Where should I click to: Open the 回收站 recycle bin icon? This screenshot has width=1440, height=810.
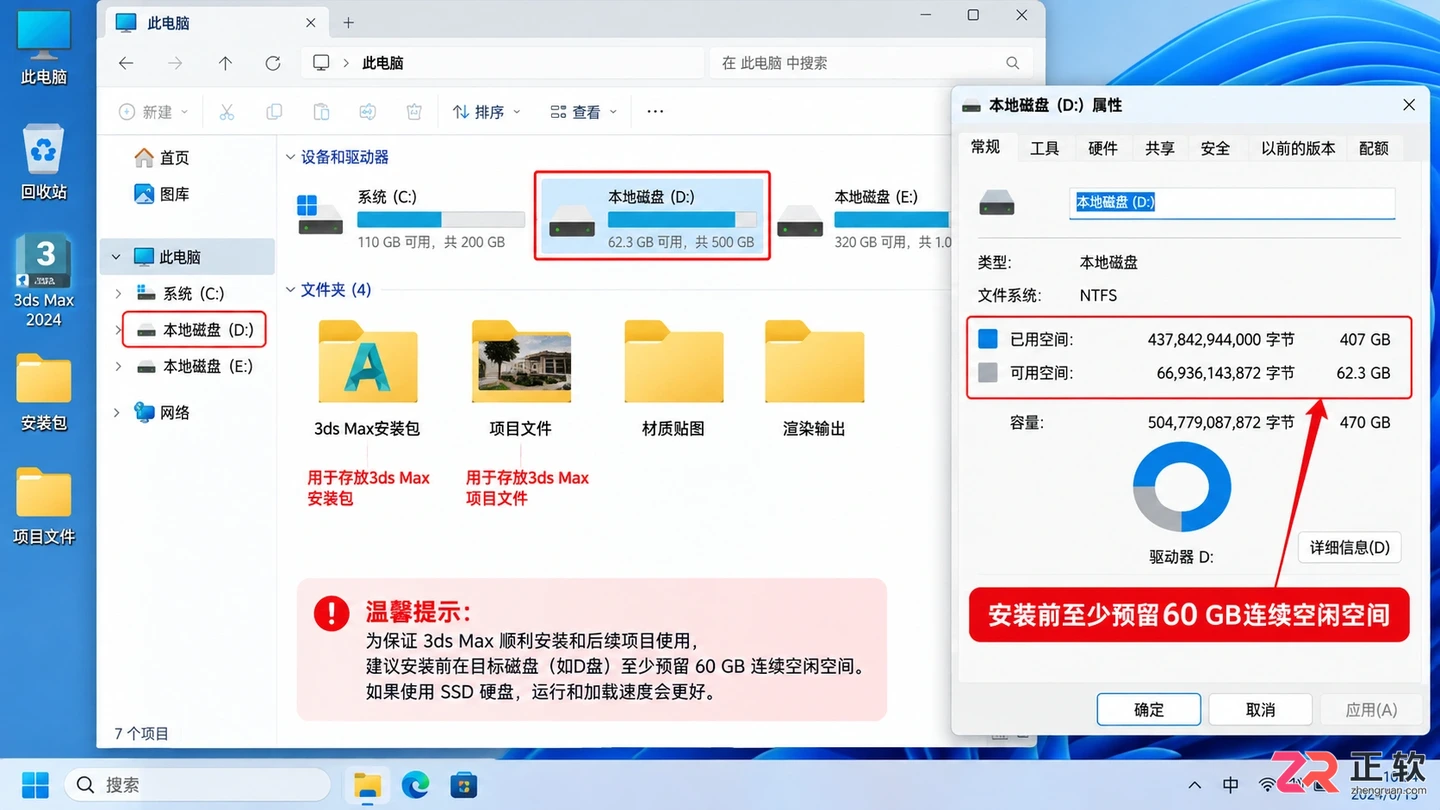[x=44, y=163]
